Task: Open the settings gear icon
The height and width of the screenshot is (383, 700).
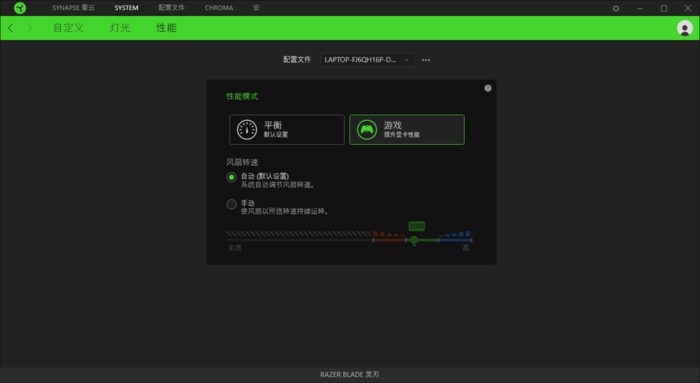Action: point(616,8)
